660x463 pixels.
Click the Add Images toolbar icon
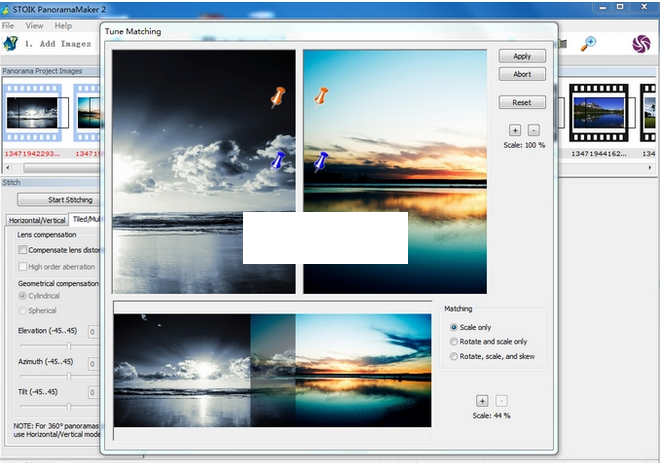point(11,43)
